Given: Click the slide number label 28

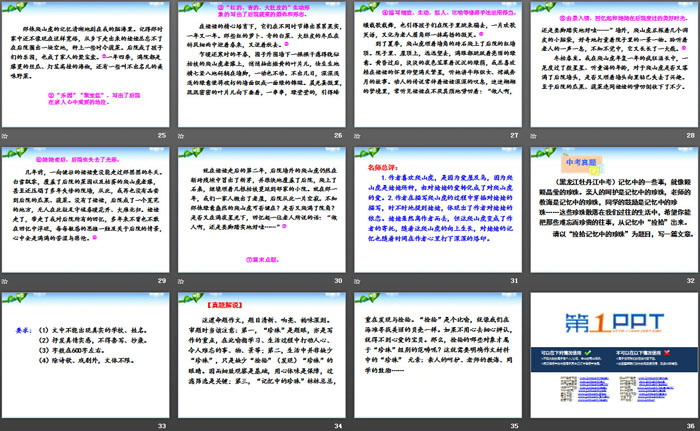Looking at the screenshot, I should [x=691, y=135].
